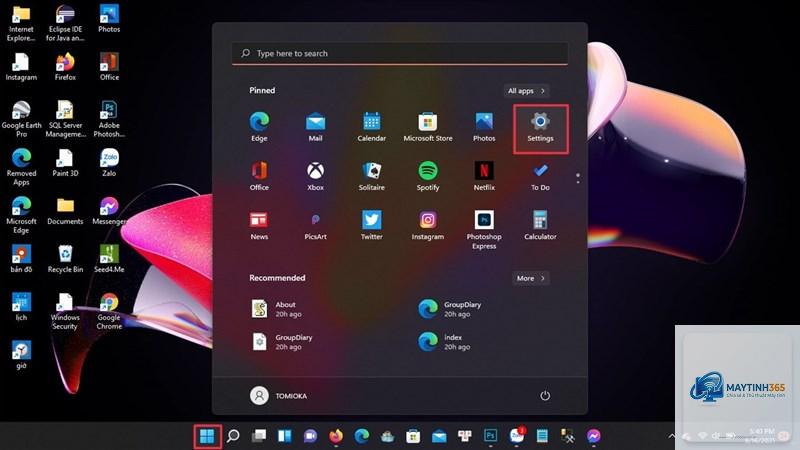The height and width of the screenshot is (450, 800).
Task: Open Search from the taskbar
Action: pyautogui.click(x=233, y=436)
